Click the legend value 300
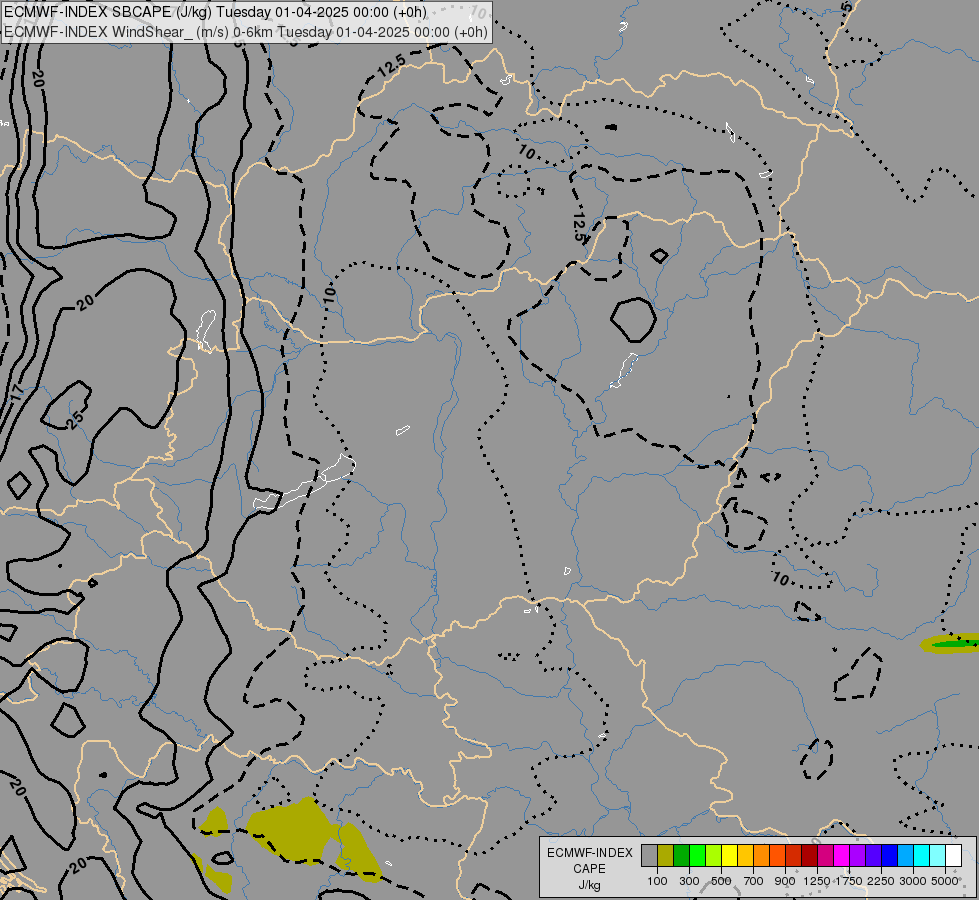979x900 pixels. tap(689, 881)
